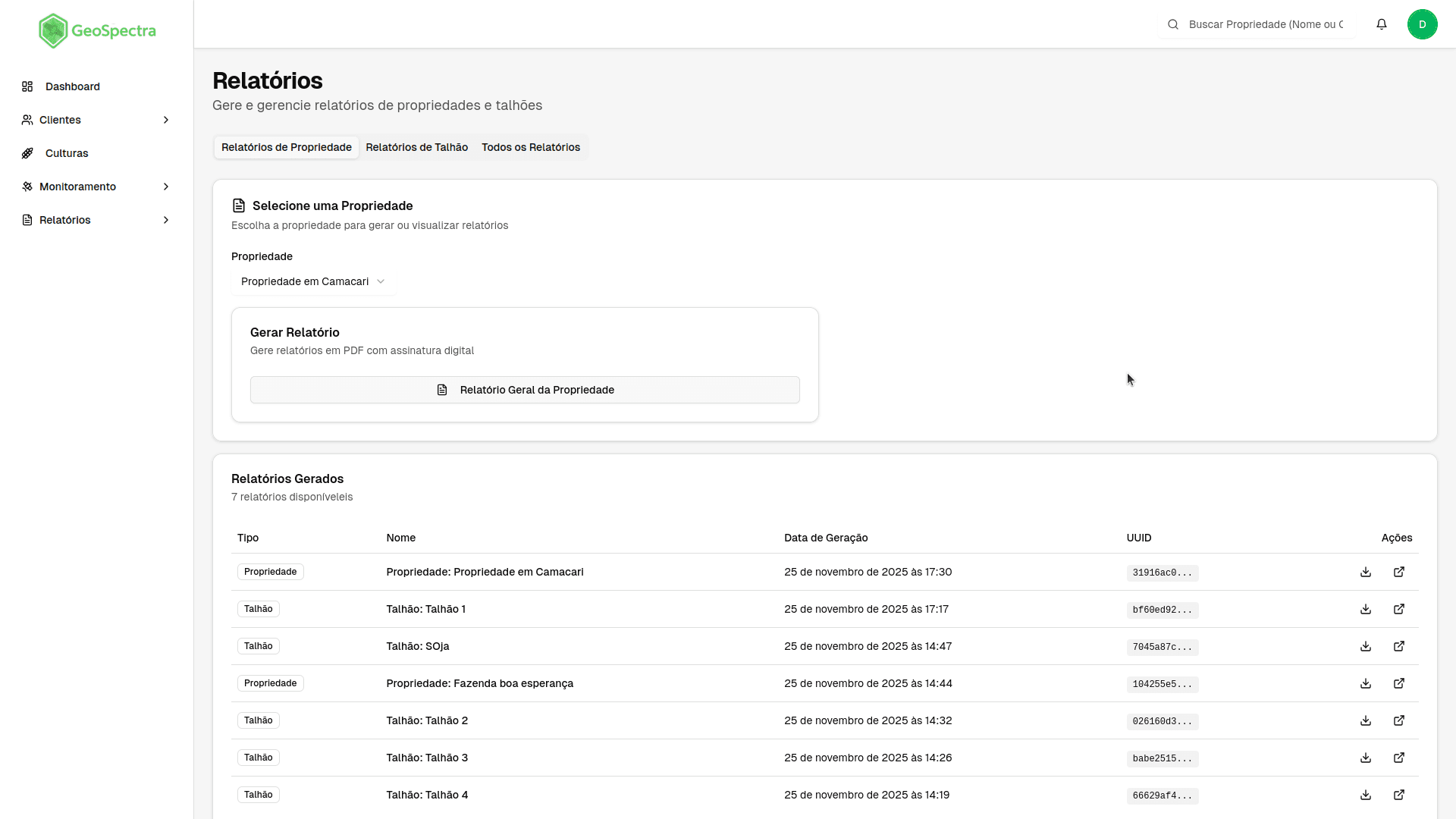Open the Fazenda boa esperança report externally
The height and width of the screenshot is (819, 1456).
tap(1400, 683)
